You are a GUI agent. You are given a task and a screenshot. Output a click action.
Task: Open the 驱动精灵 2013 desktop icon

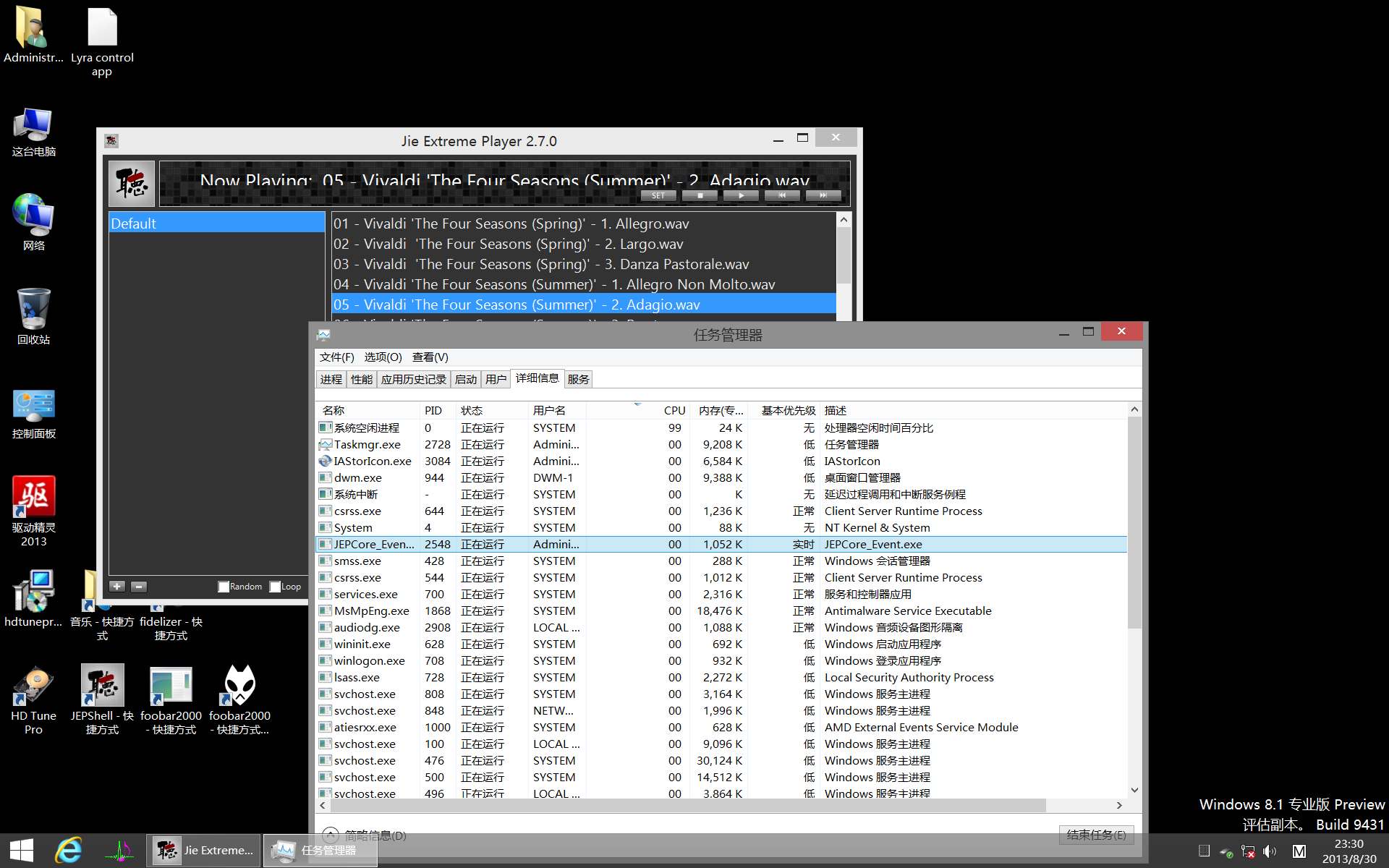pos(33,511)
